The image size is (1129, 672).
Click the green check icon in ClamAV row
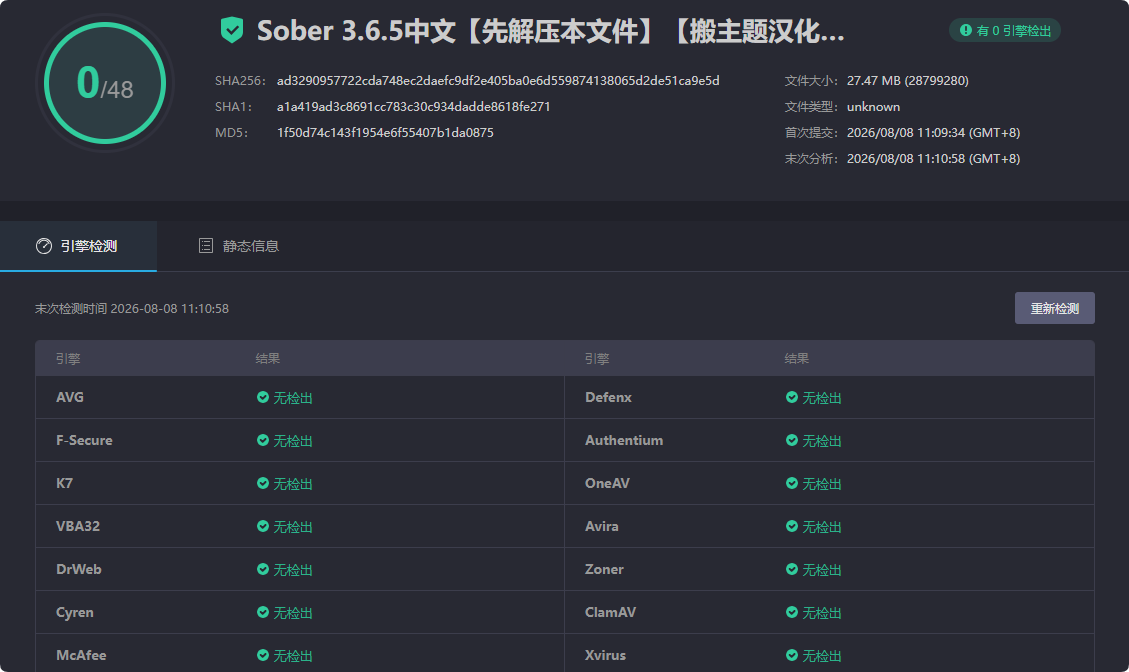click(x=792, y=612)
